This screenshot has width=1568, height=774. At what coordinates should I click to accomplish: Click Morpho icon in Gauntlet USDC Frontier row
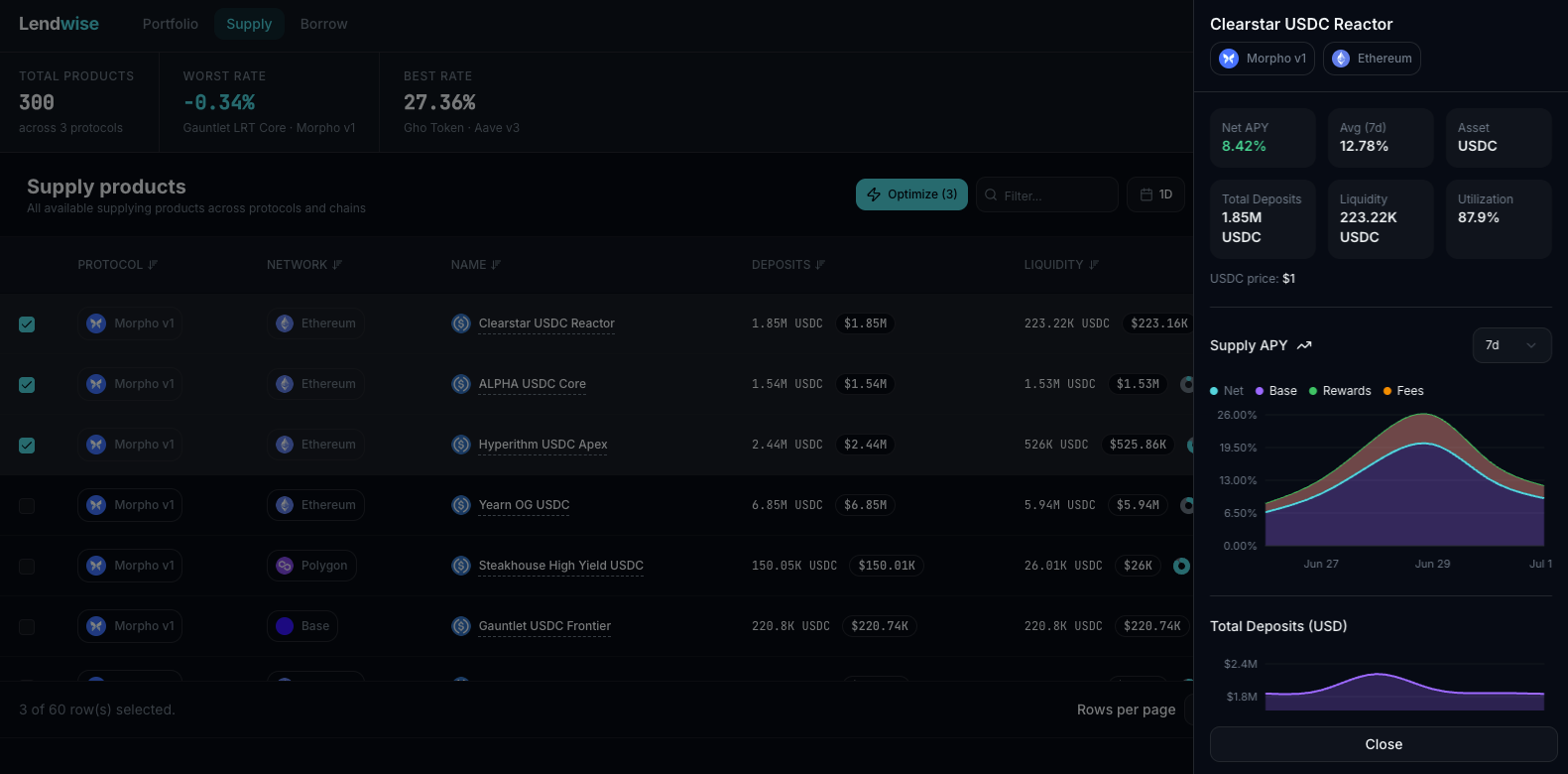96,626
